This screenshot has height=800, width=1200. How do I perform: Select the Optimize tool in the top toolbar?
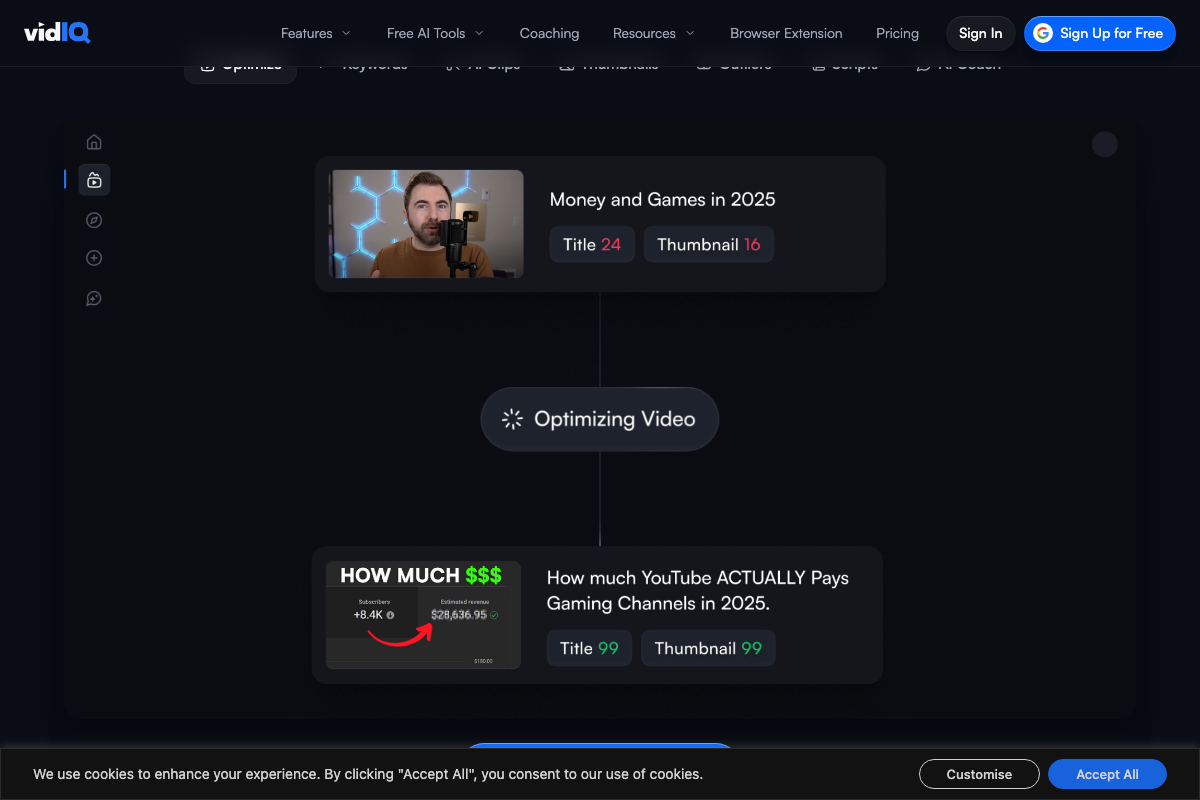point(240,63)
